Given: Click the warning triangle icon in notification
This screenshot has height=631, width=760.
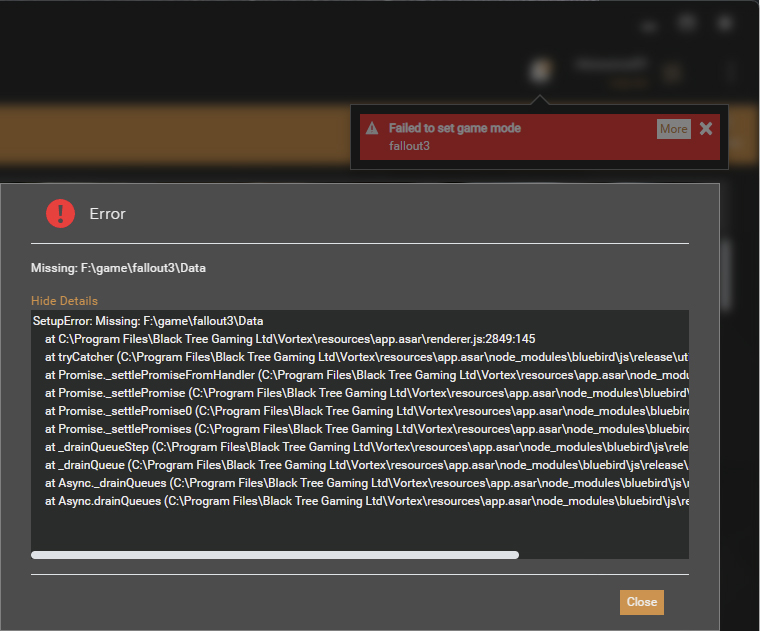Looking at the screenshot, I should (372, 128).
